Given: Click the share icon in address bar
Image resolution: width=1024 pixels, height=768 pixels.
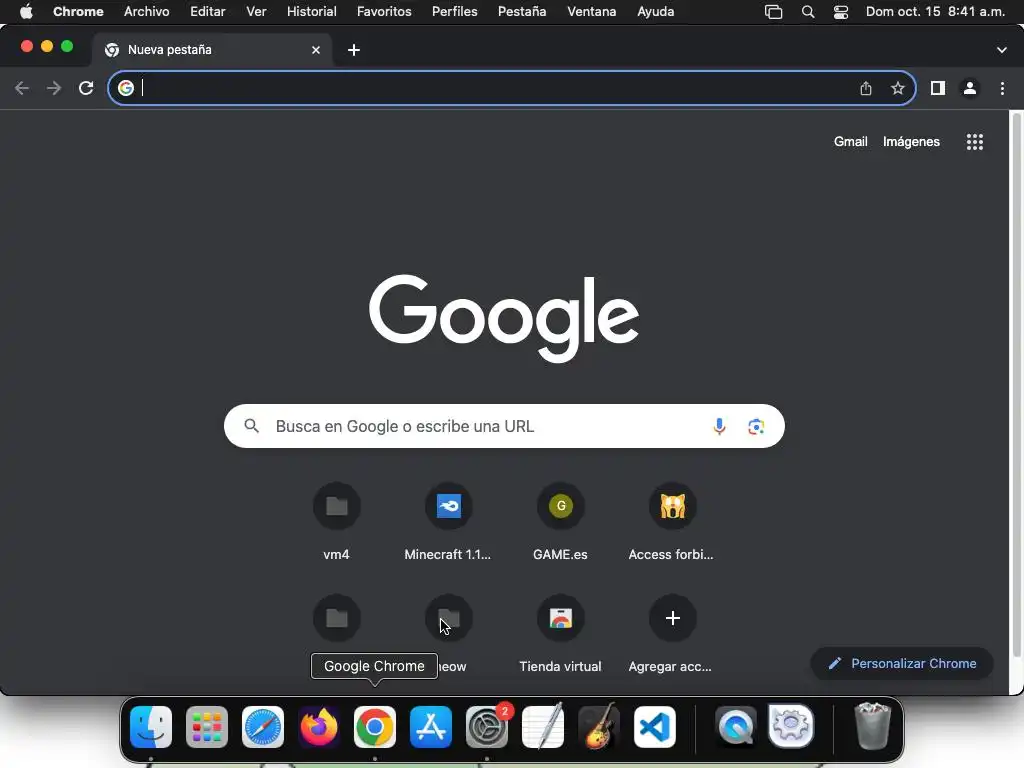Looking at the screenshot, I should 866,88.
